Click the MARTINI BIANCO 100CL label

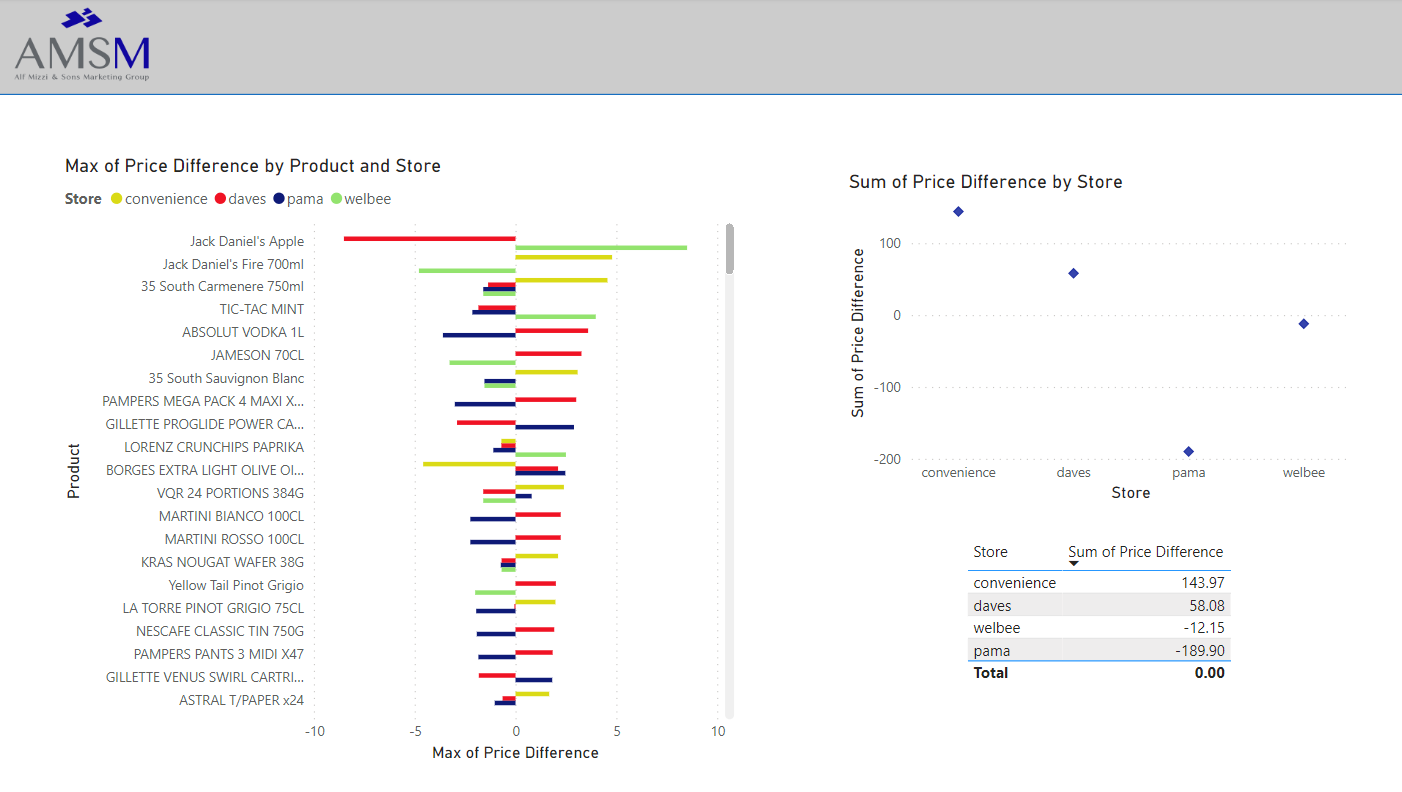[x=231, y=516]
